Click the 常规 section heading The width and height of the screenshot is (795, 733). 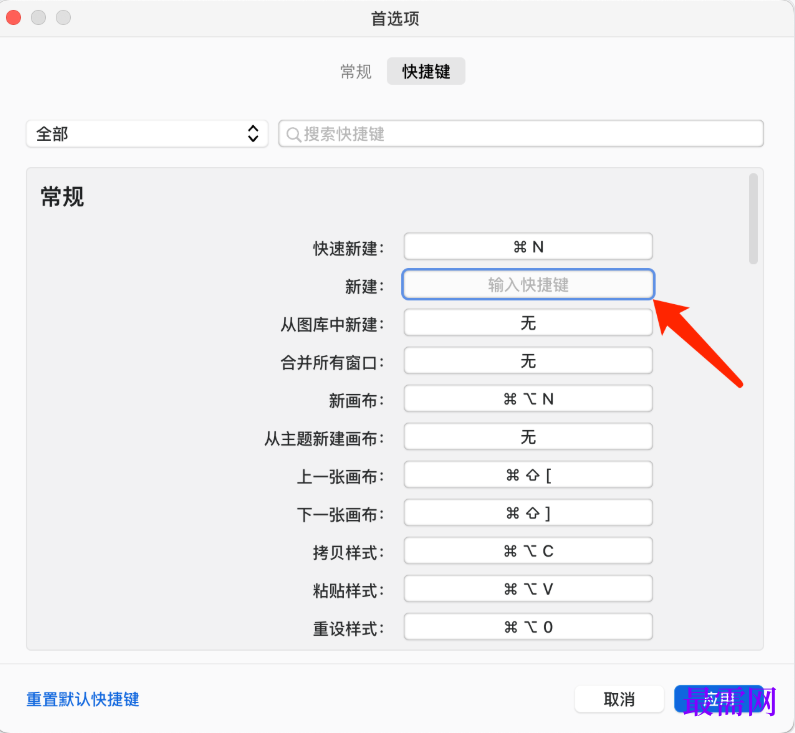(62, 197)
